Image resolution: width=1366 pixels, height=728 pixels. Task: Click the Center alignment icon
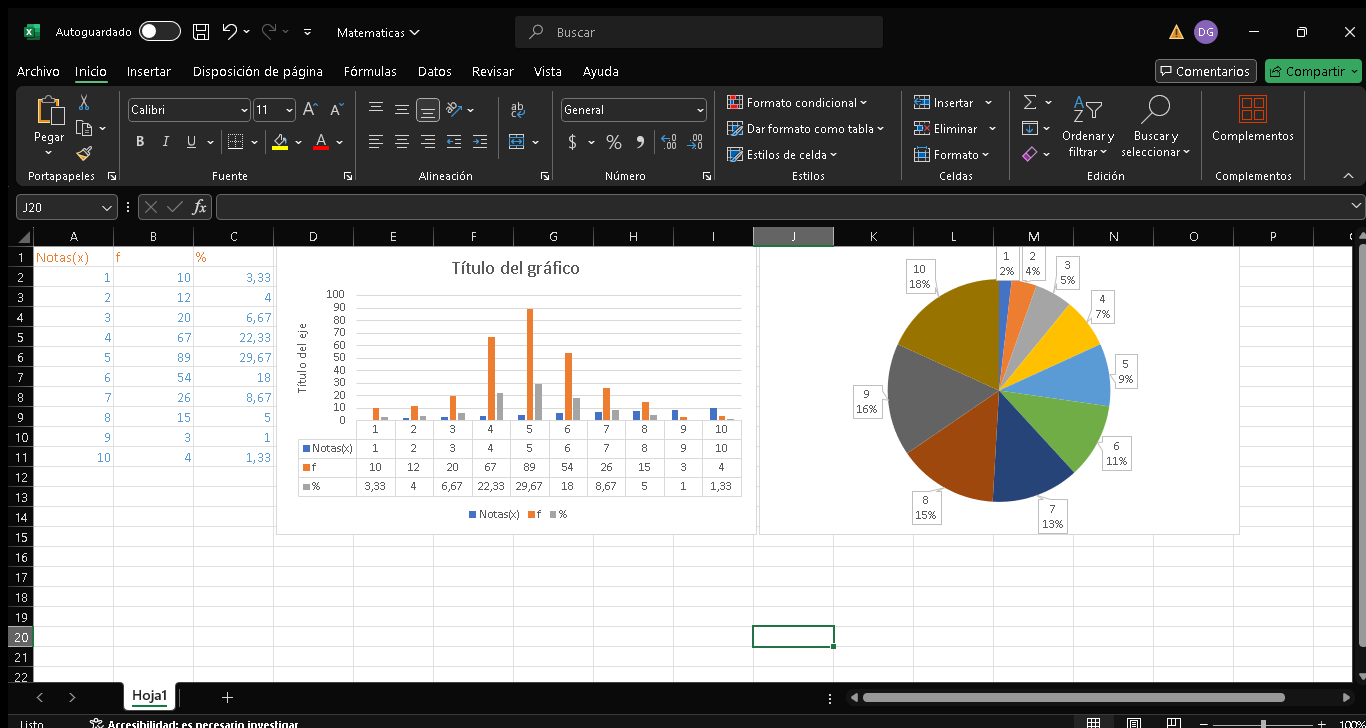pos(401,142)
